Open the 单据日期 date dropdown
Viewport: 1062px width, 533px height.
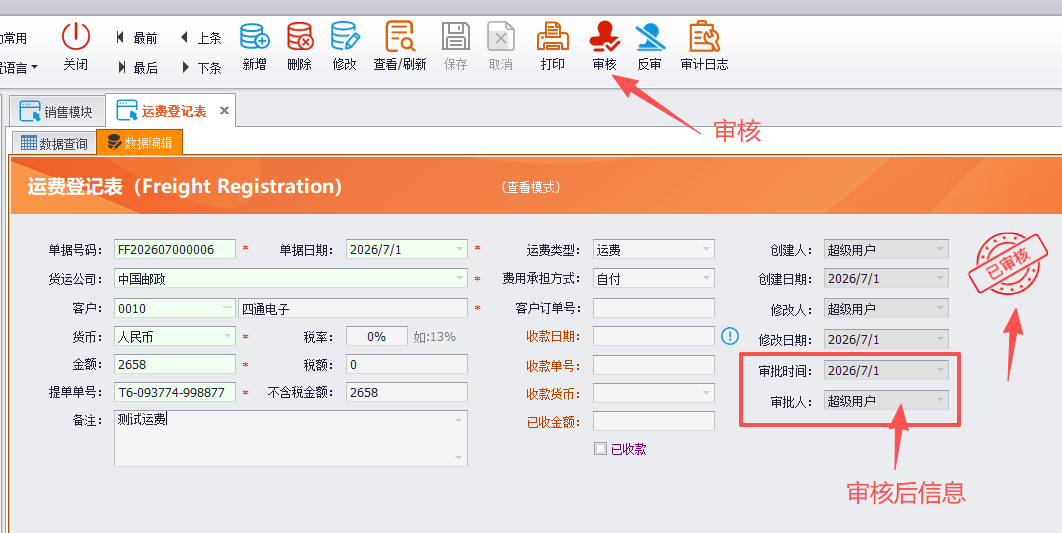tap(460, 249)
